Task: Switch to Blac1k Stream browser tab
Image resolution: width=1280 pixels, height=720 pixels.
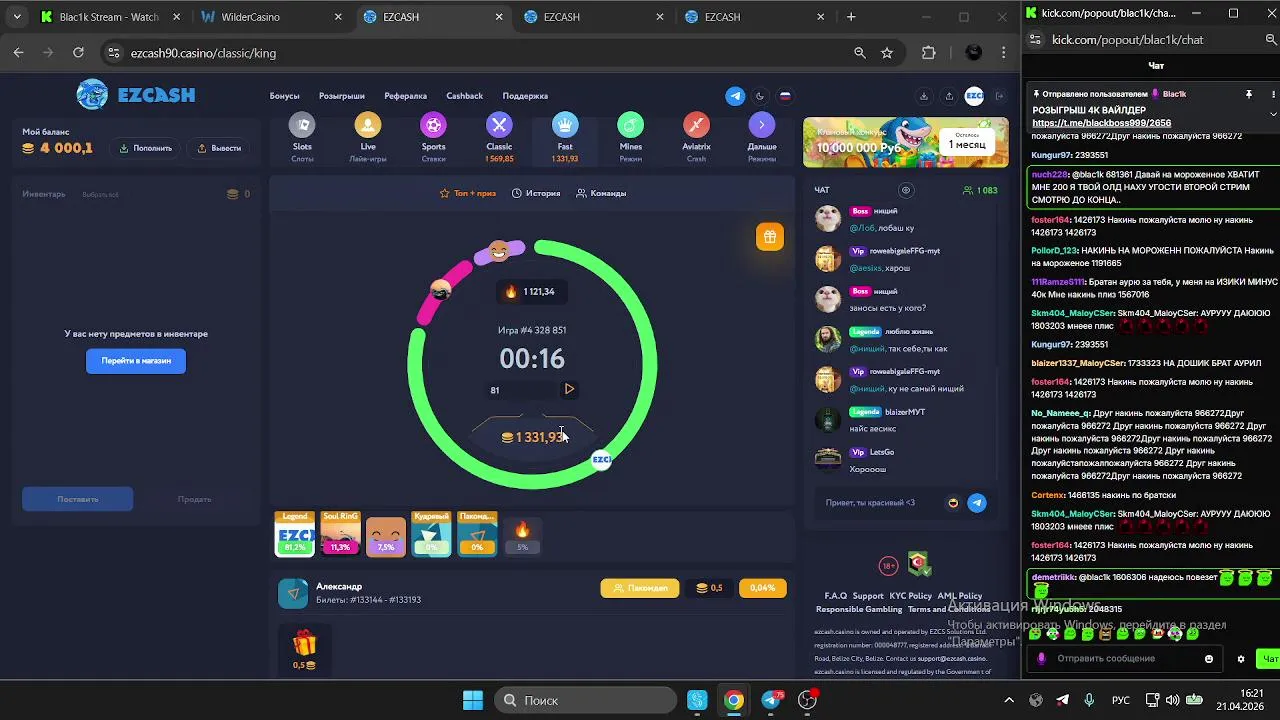Action: (x=110, y=17)
